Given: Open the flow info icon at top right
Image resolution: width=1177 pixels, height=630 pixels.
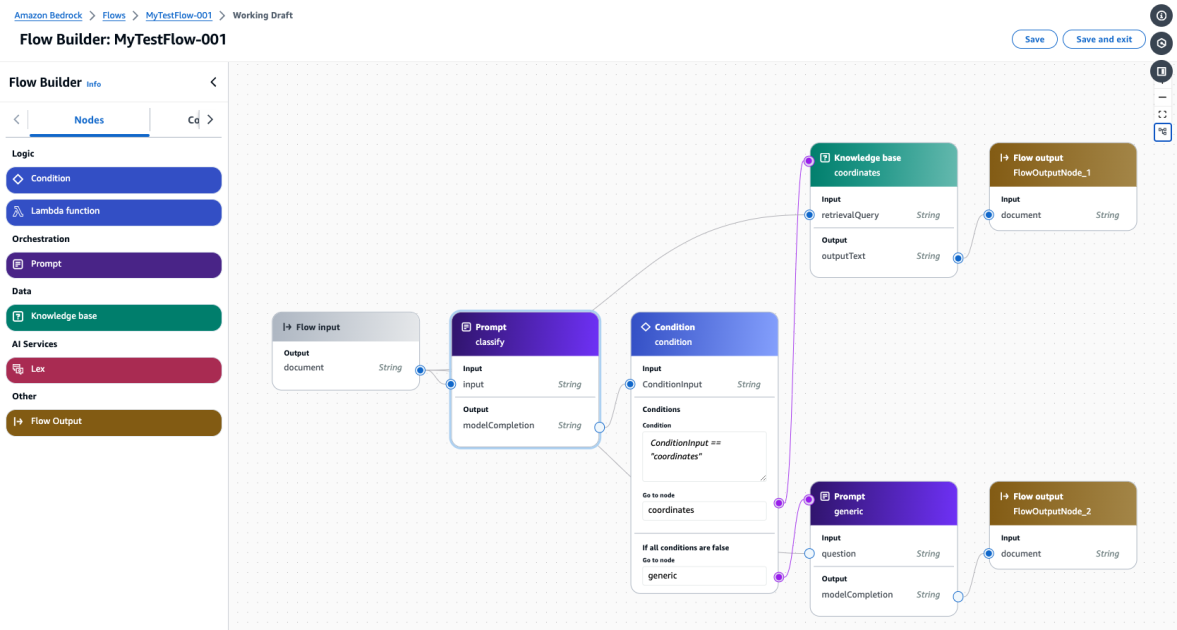Looking at the screenshot, I should [1161, 15].
